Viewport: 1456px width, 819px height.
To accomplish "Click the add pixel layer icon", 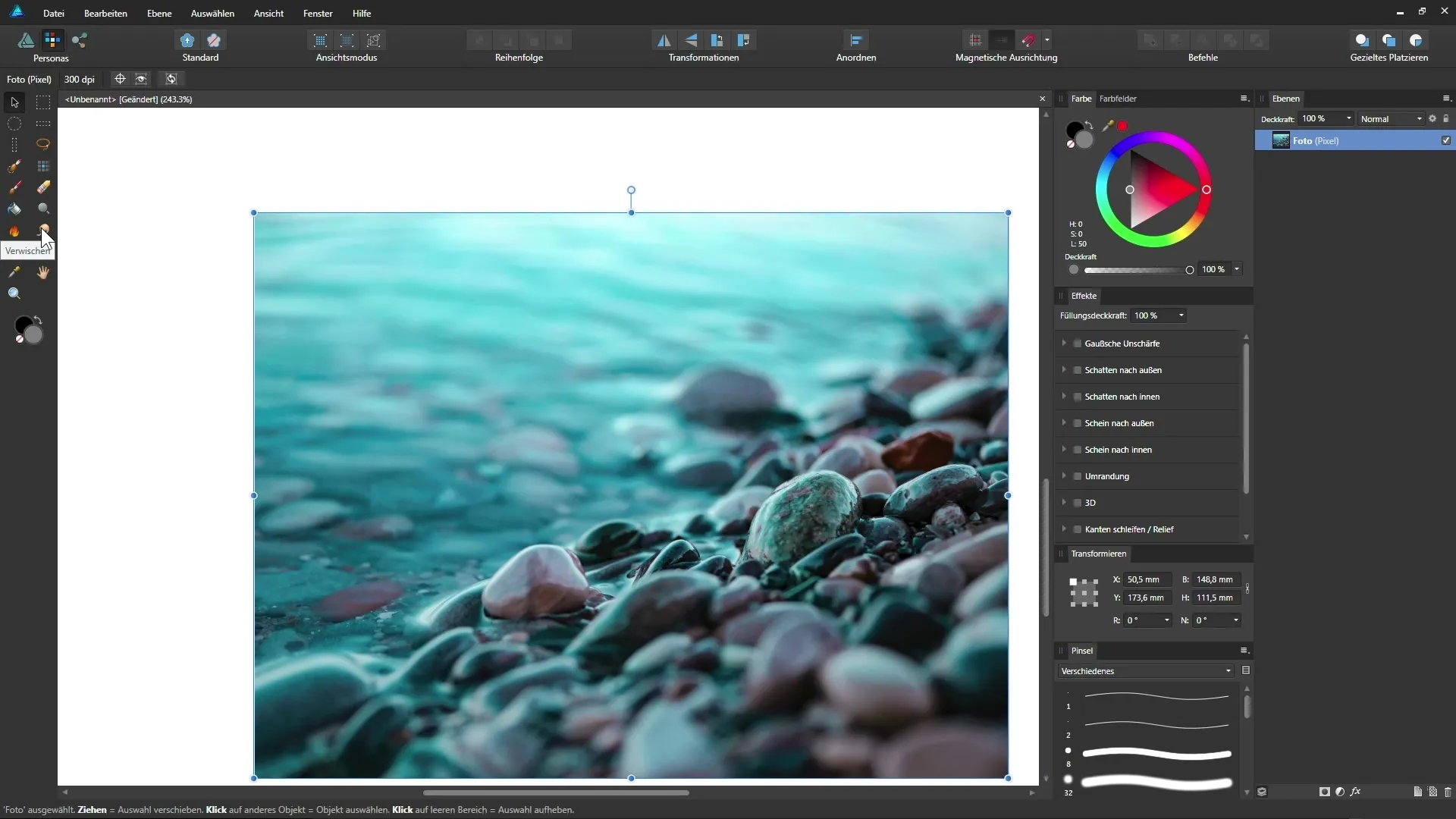I will pos(1432,792).
